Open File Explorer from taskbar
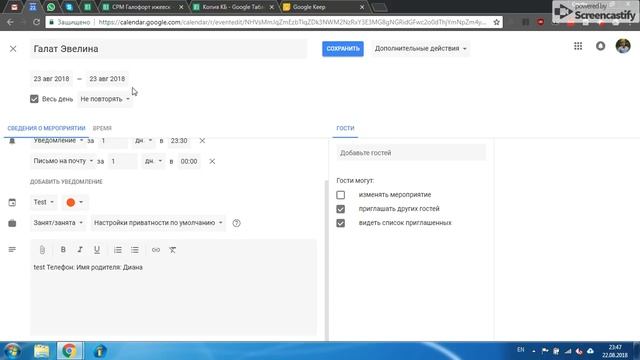This screenshot has width=640, height=360. [x=41, y=351]
